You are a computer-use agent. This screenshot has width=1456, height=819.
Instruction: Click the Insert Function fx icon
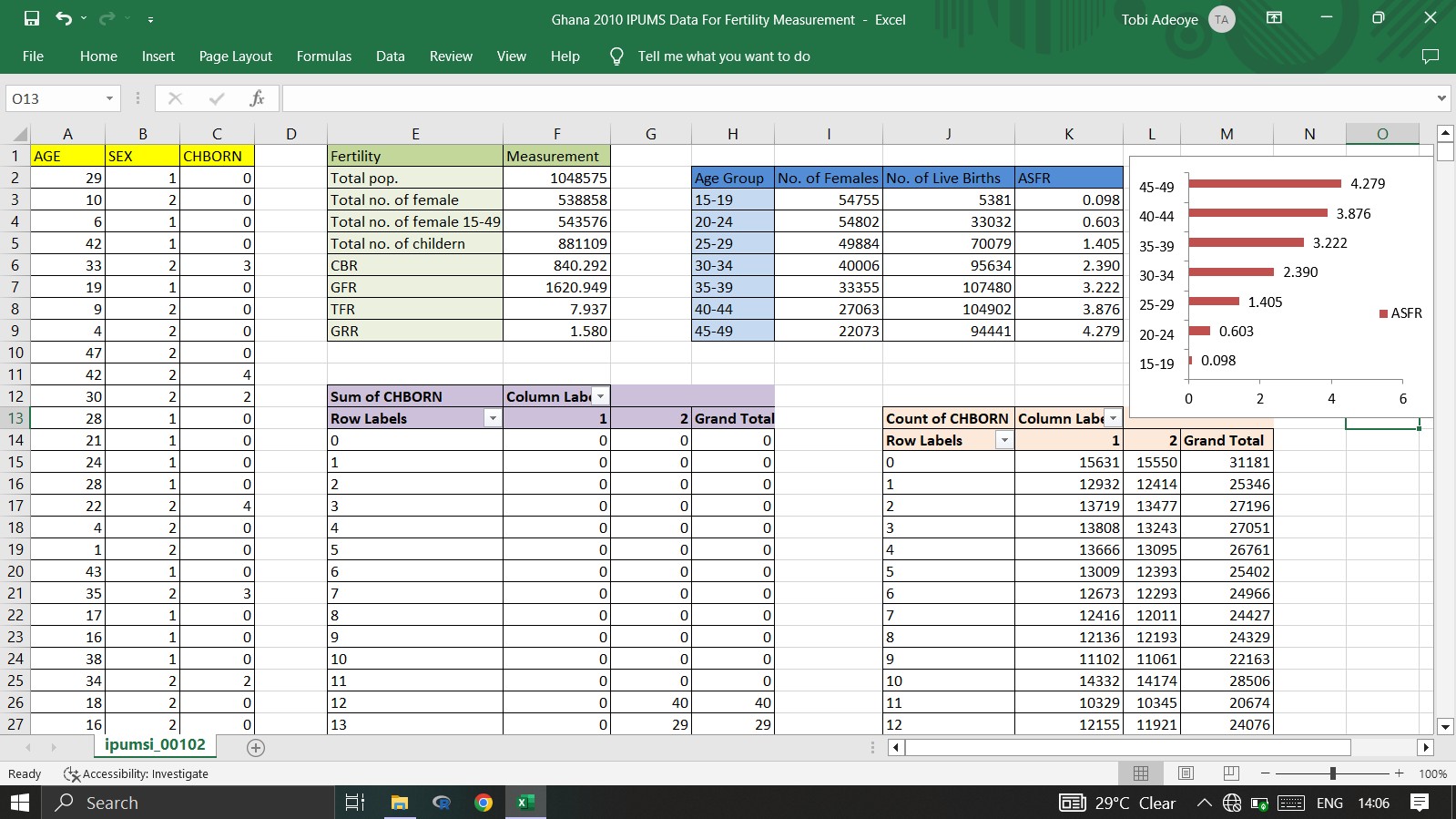pyautogui.click(x=257, y=98)
